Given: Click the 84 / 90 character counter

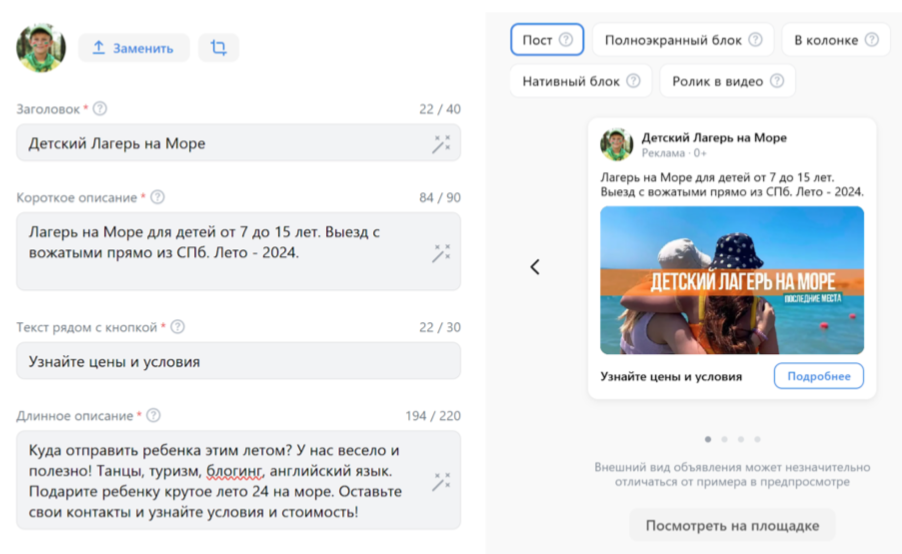Looking at the screenshot, I should (x=439, y=197).
